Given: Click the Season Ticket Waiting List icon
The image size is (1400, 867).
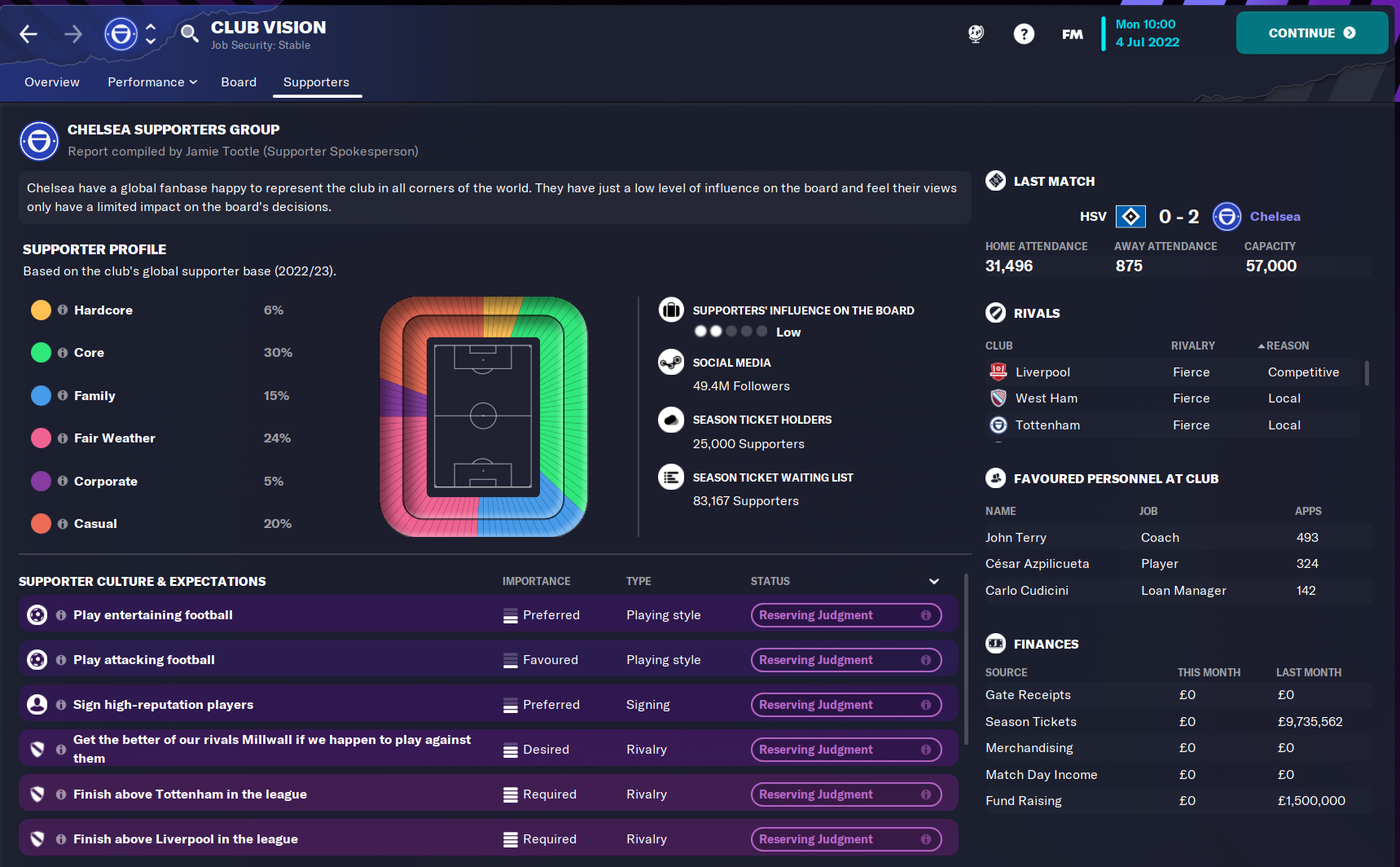Looking at the screenshot, I should pyautogui.click(x=671, y=477).
